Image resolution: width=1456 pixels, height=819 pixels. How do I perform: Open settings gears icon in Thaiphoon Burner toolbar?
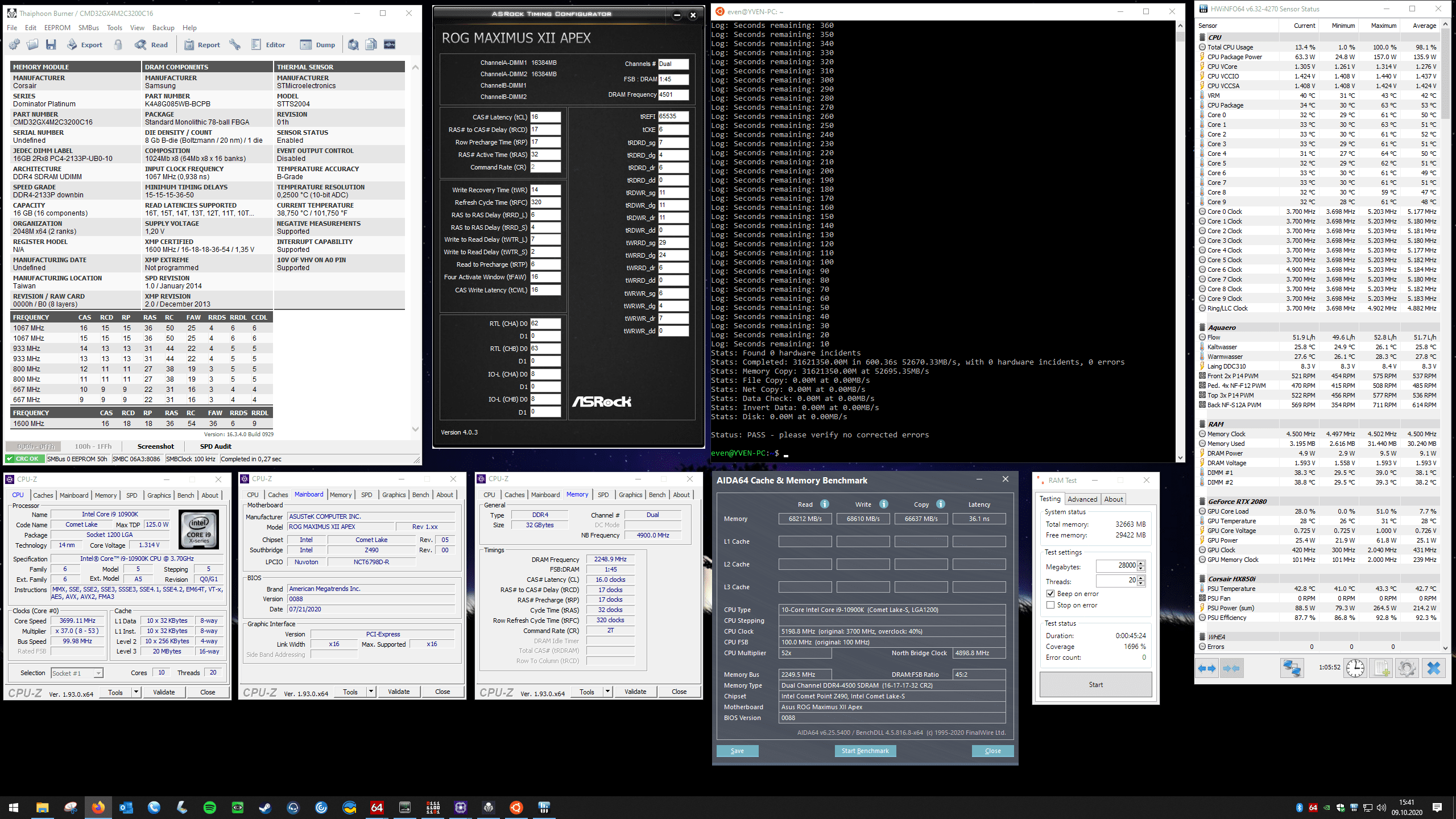pyautogui.click(x=14, y=44)
